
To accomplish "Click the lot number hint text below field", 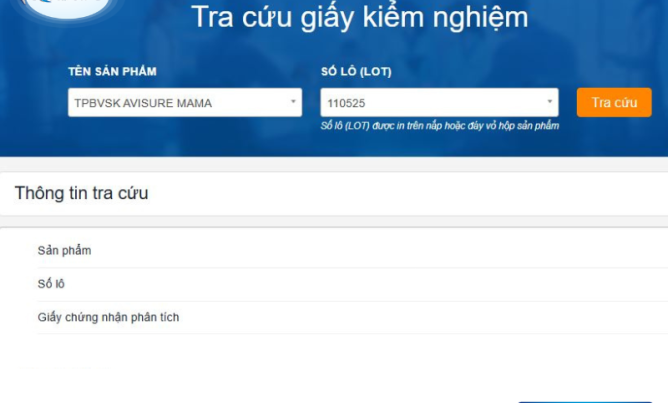I will click(x=440, y=126).
